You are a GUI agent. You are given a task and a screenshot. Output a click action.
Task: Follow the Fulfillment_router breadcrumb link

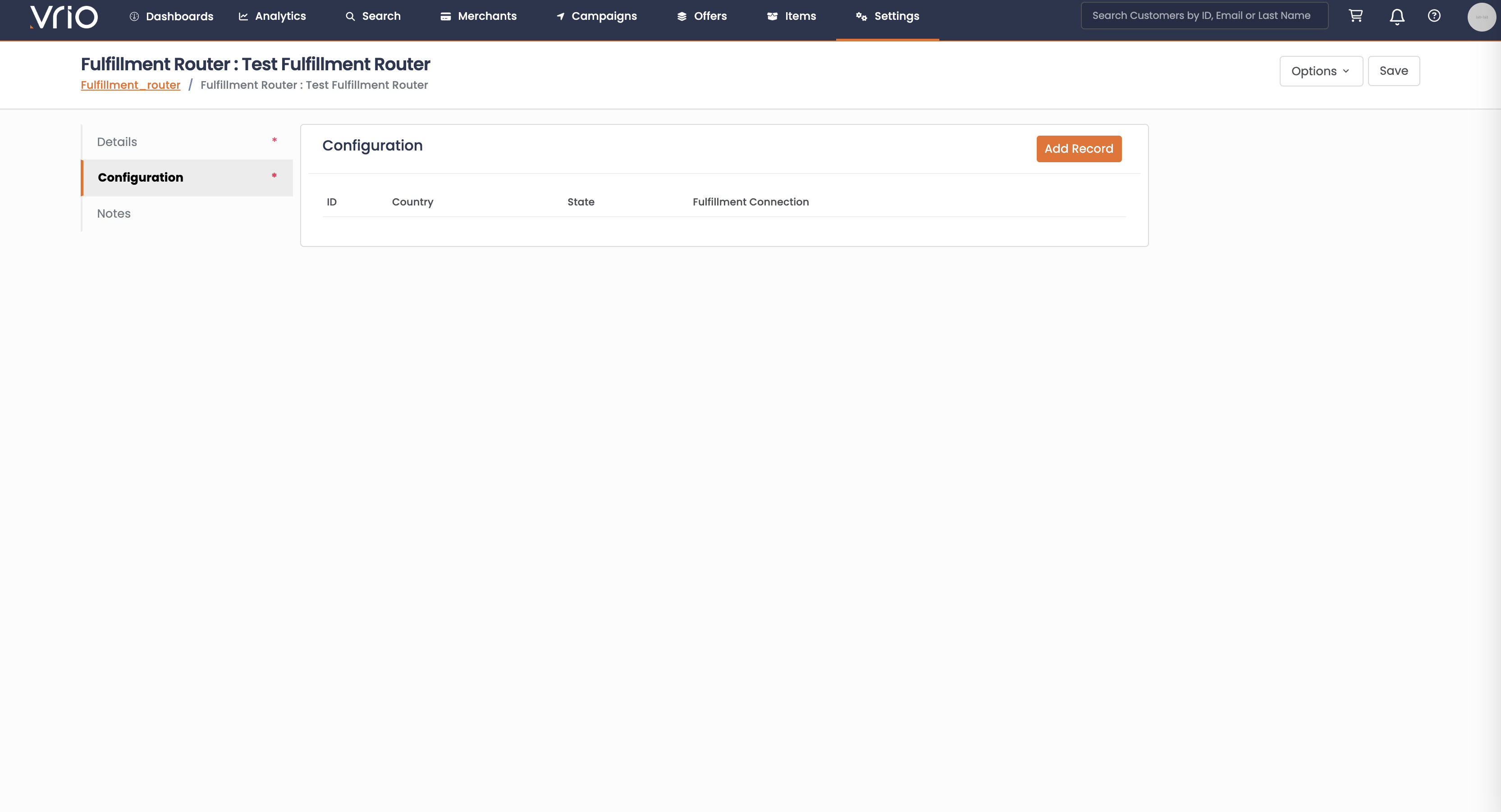click(x=131, y=85)
